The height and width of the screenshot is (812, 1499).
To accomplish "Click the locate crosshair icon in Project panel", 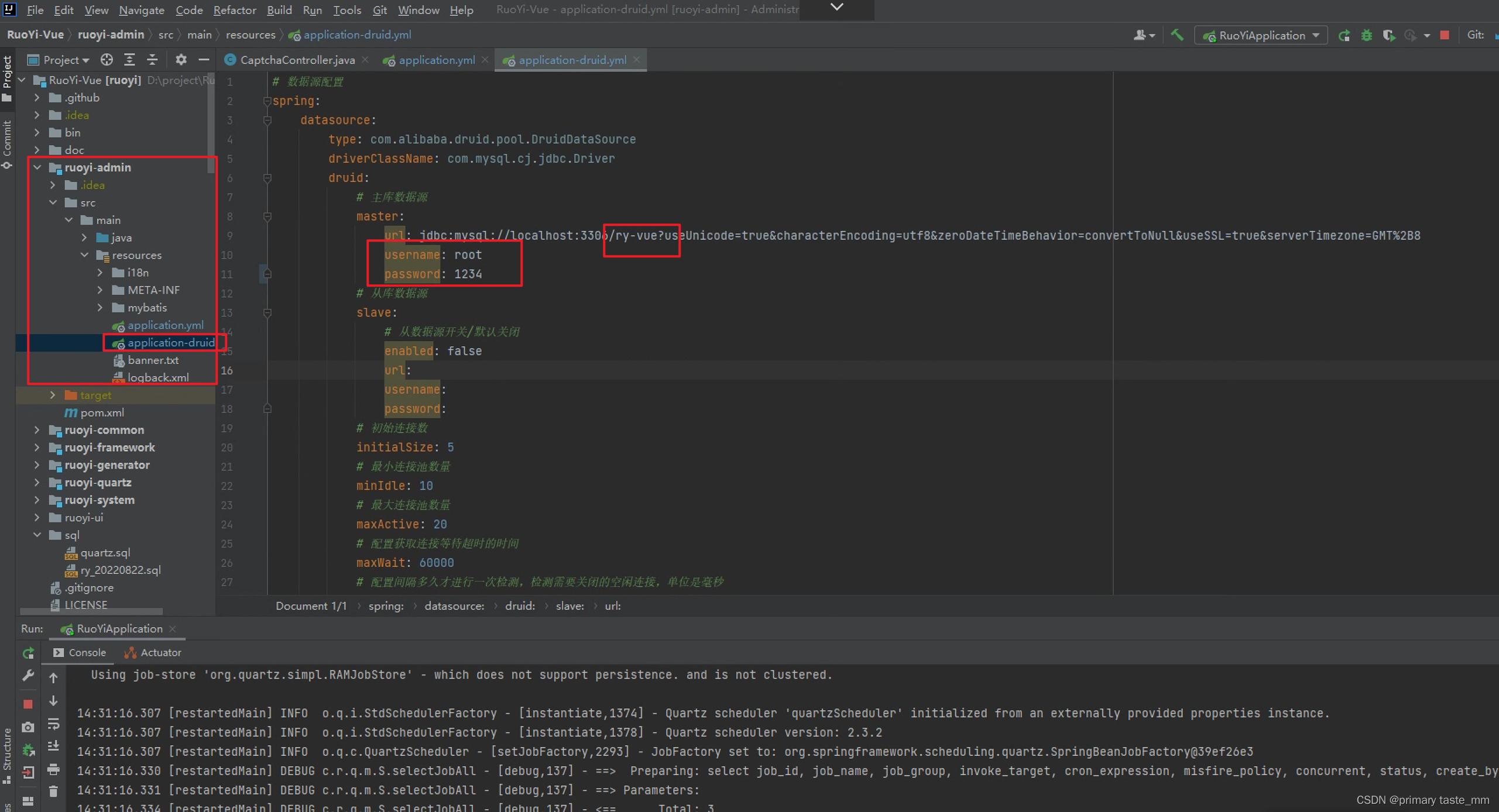I will point(107,60).
